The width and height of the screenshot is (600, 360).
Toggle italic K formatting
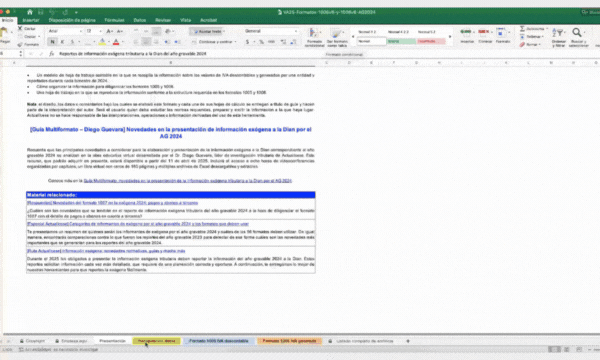62,42
